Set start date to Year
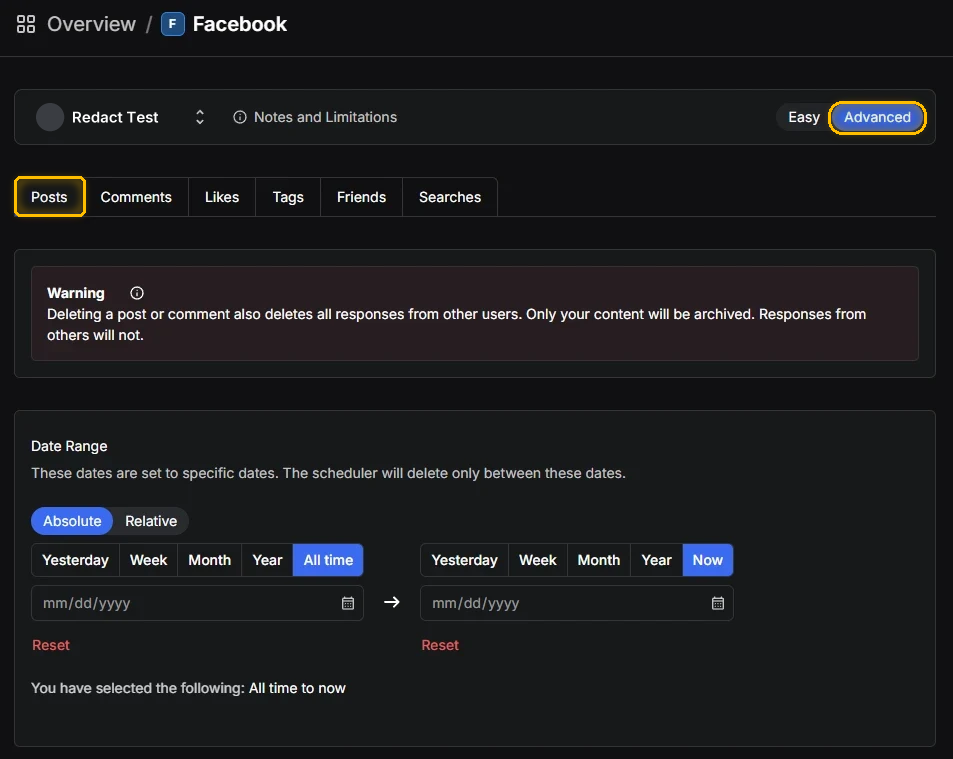This screenshot has height=759, width=953. click(267, 560)
